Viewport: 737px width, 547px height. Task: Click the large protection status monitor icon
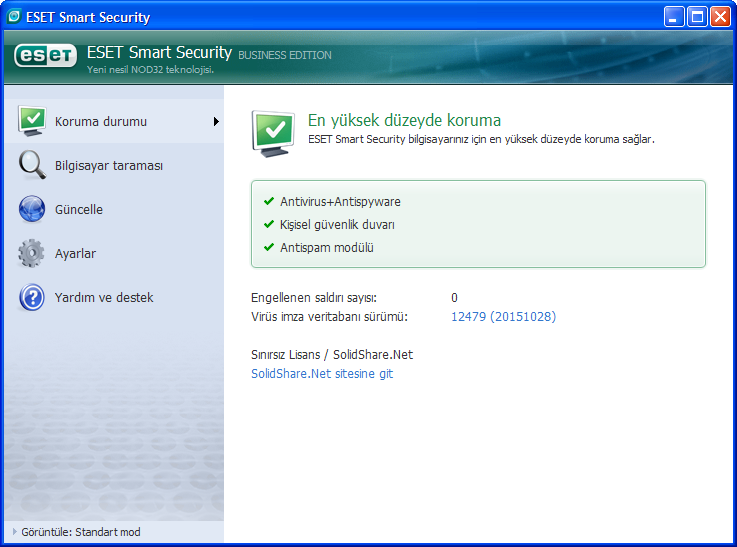(274, 134)
